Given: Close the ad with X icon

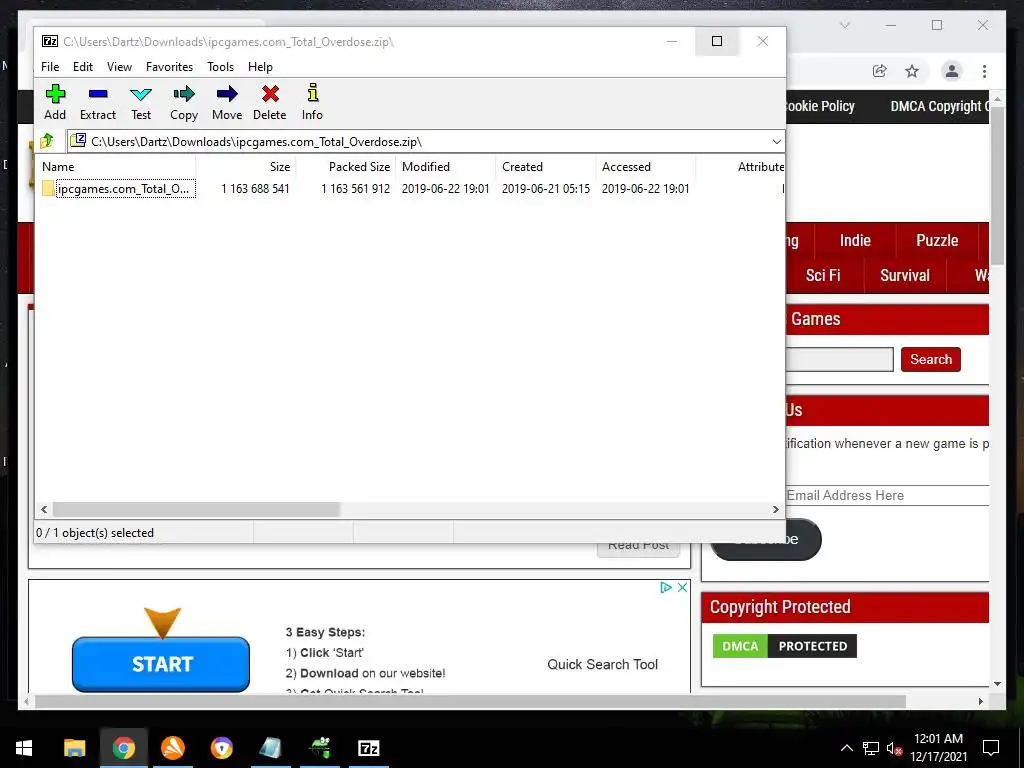Looking at the screenshot, I should [682, 587].
